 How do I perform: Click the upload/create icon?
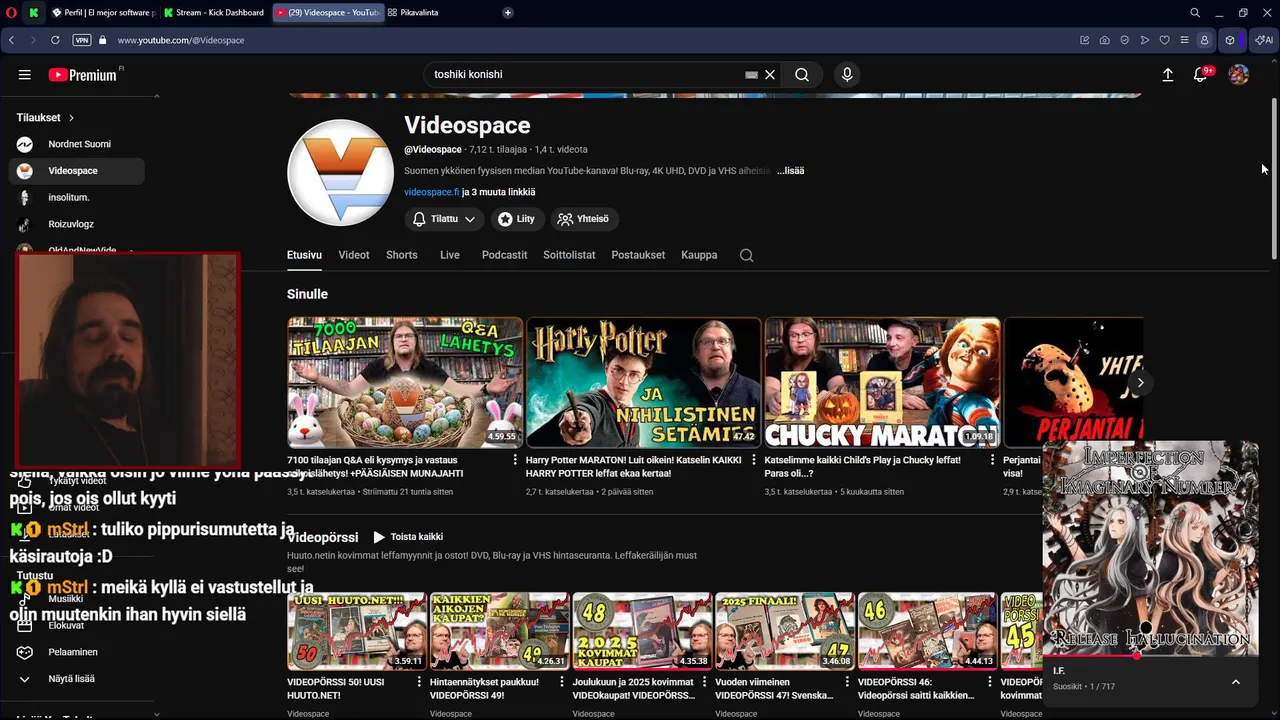pyautogui.click(x=1167, y=75)
